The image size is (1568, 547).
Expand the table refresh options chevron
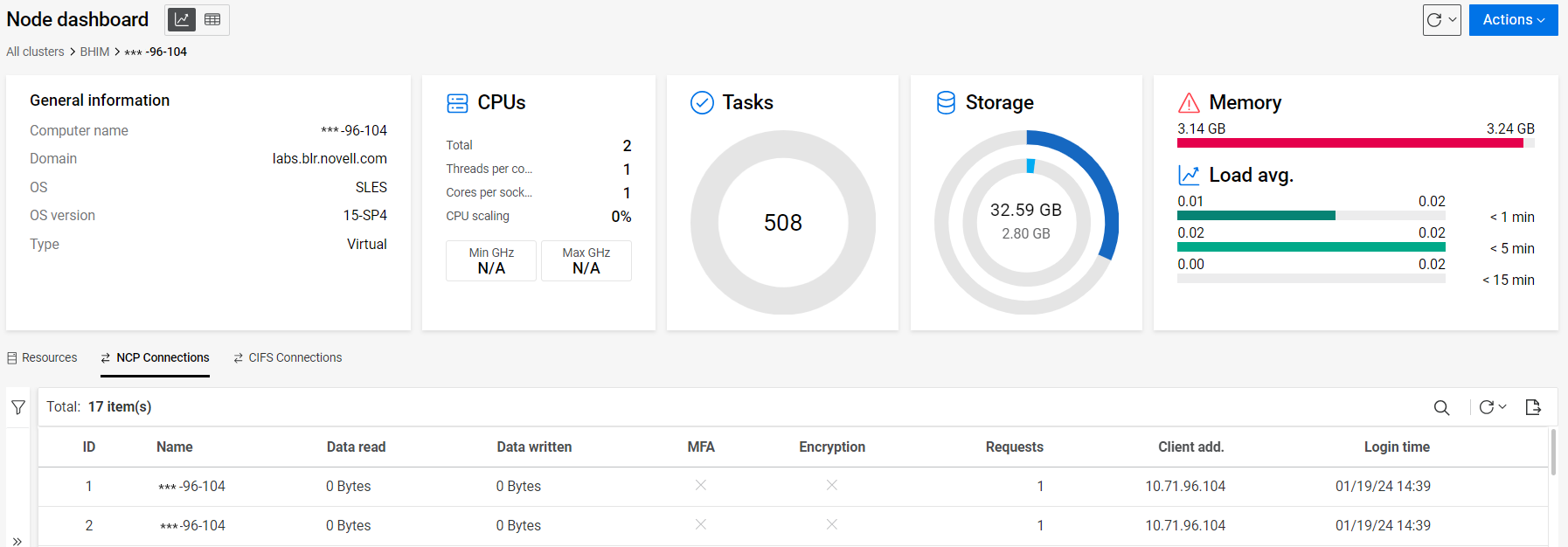1502,407
